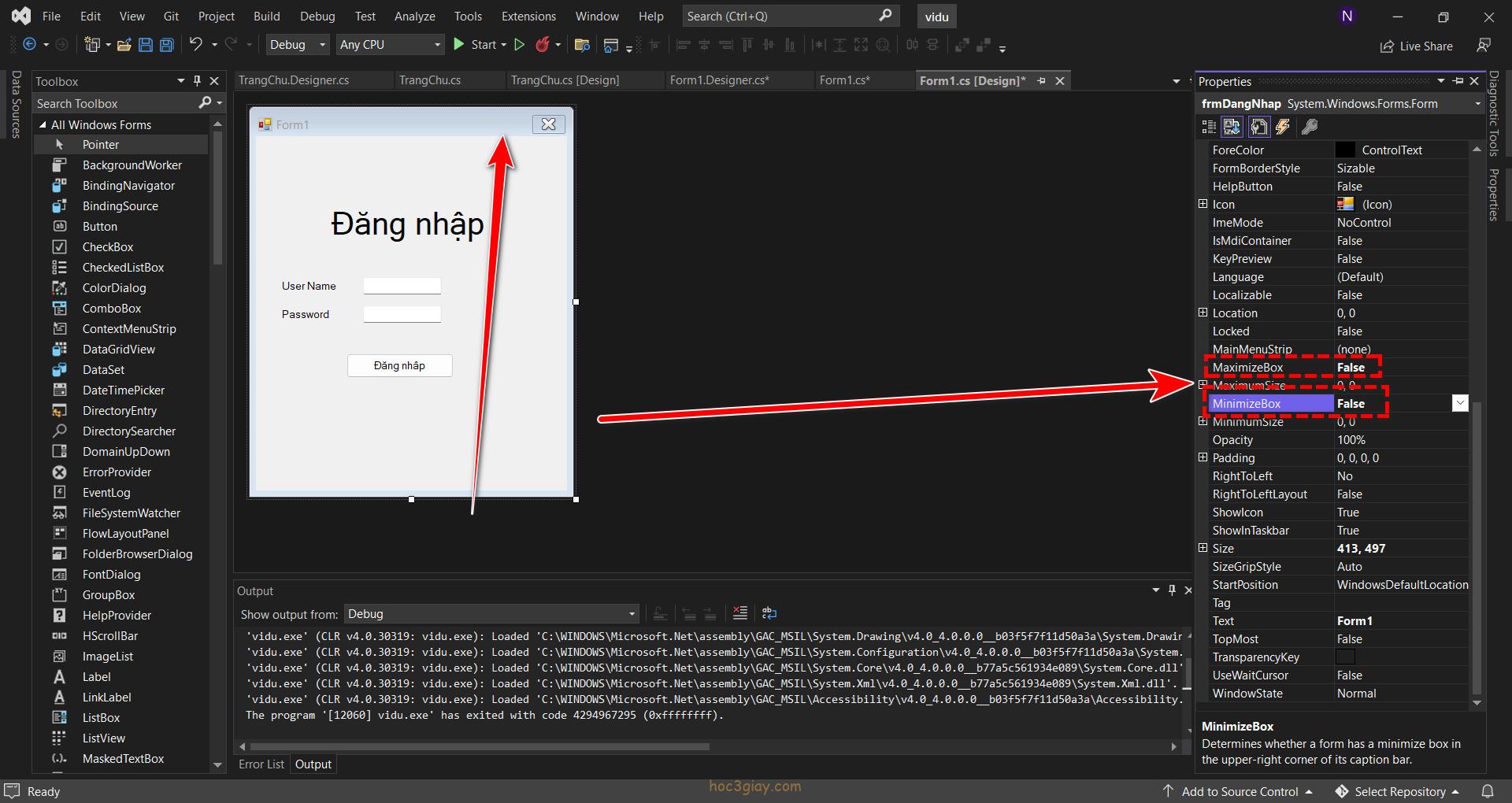Click the Categorized view icon in Properties
This screenshot has height=803, width=1512.
pyautogui.click(x=1209, y=127)
